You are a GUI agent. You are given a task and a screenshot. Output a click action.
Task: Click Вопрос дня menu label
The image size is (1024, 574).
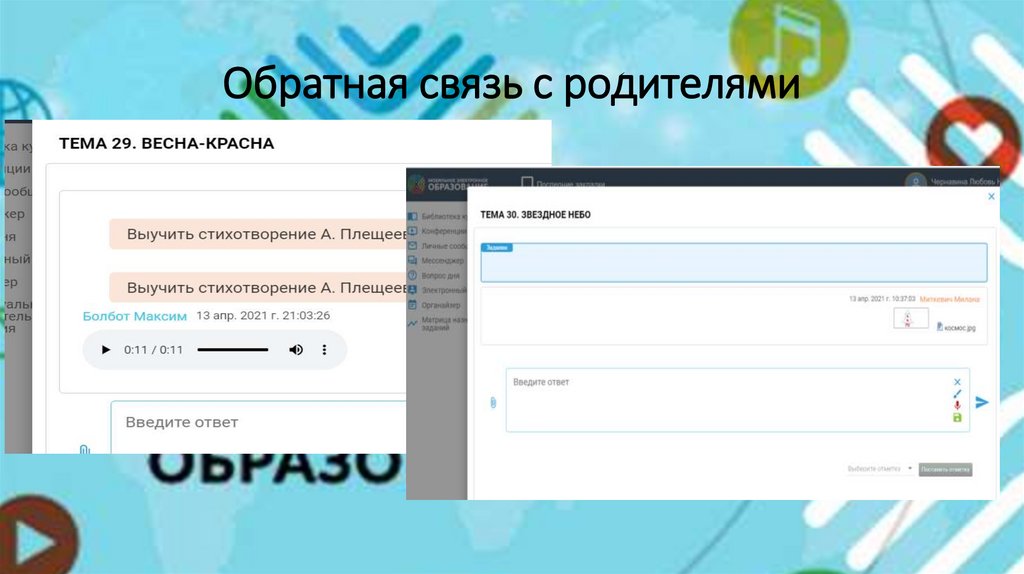(441, 276)
